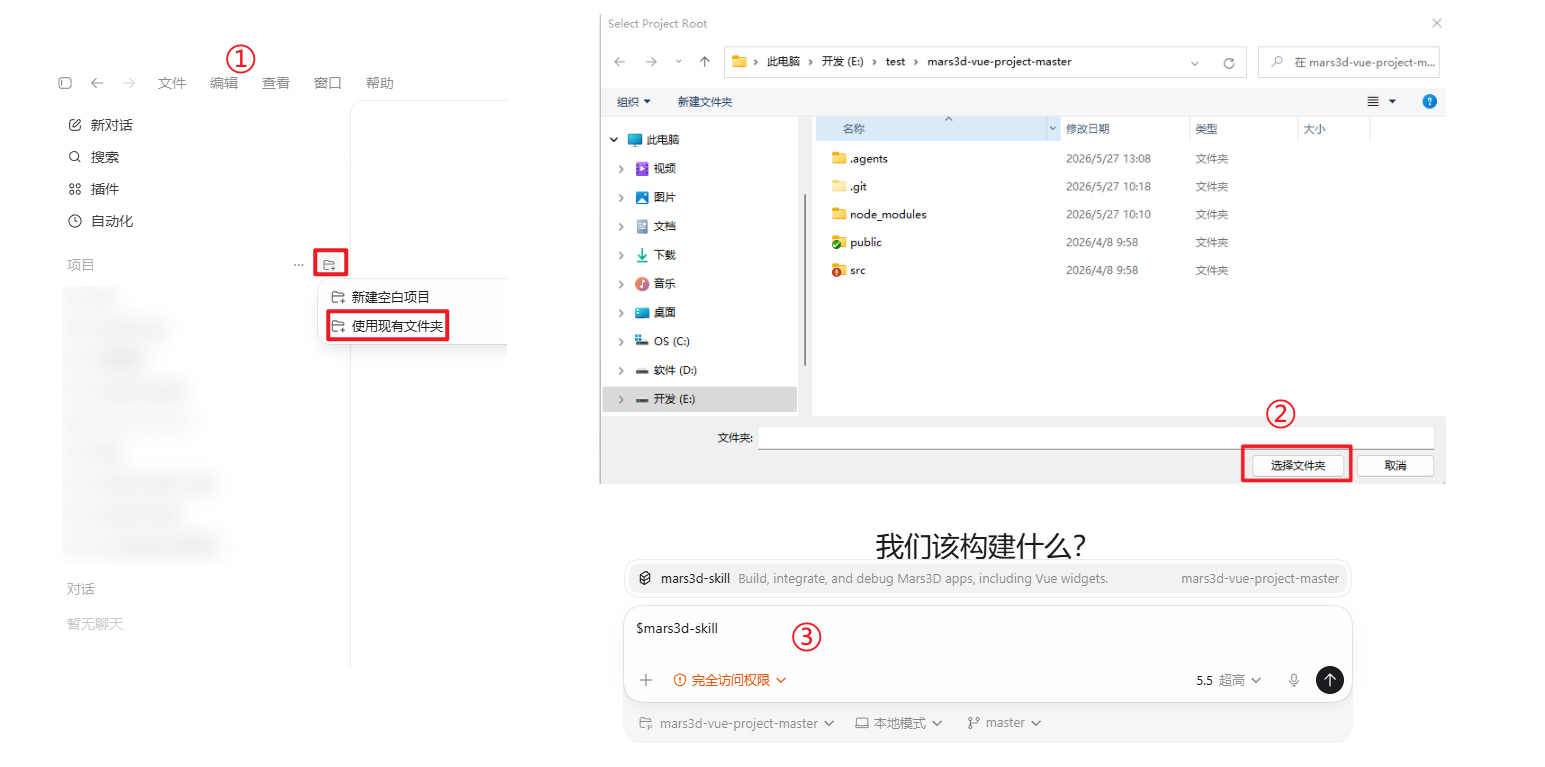This screenshot has height=767, width=1545.
Task: Select 文档 in the navigation tree
Action: pyautogui.click(x=665, y=226)
